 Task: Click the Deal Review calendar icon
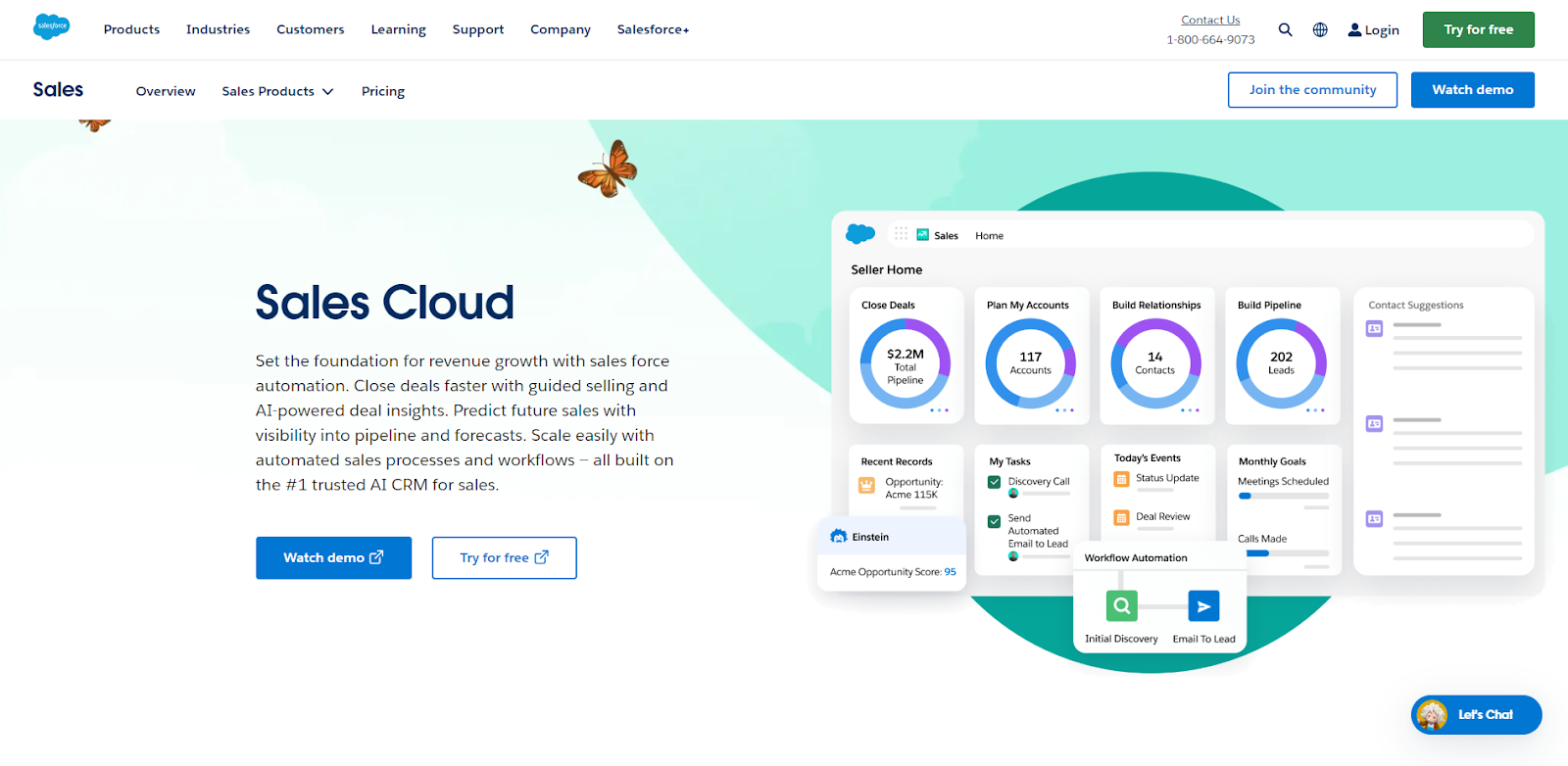1121,517
